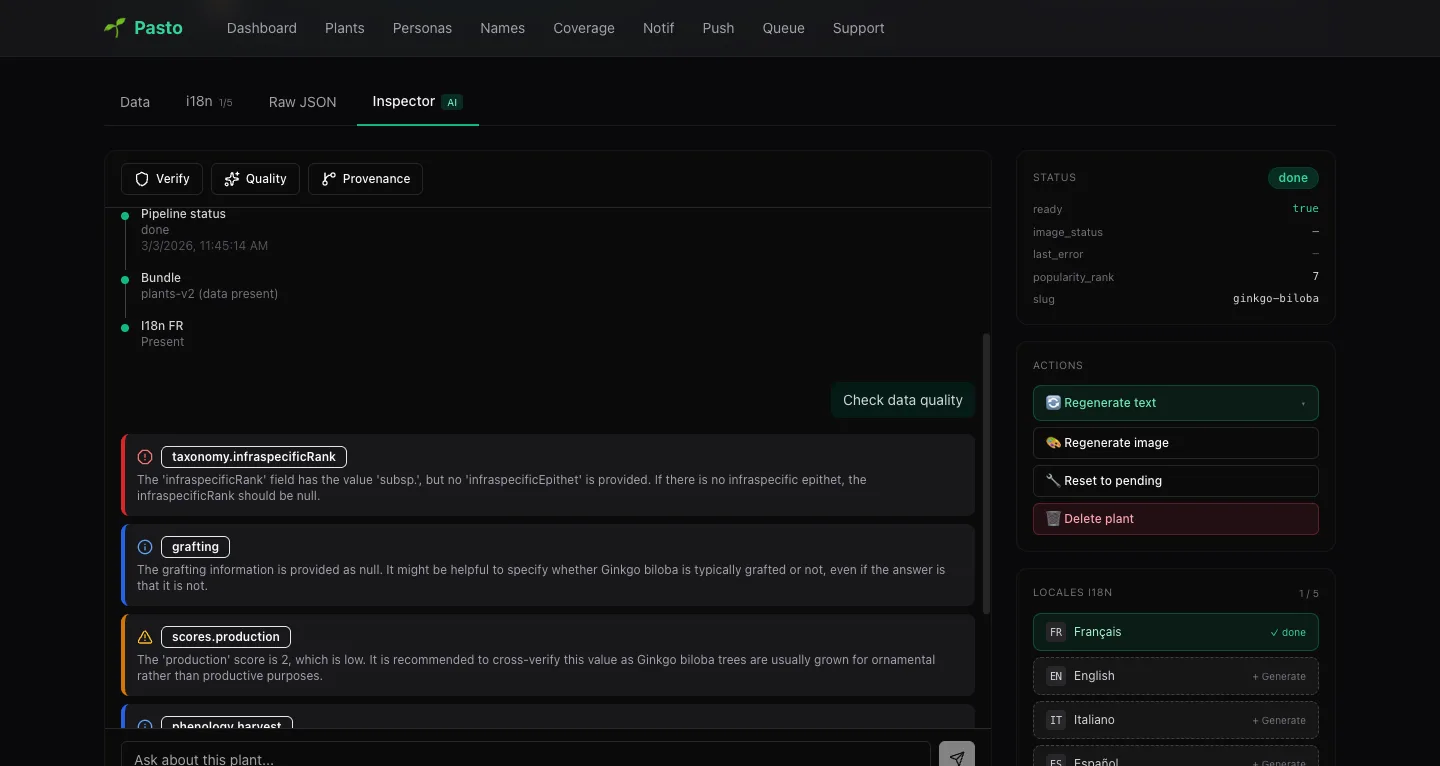This screenshot has height=766, width=1440.
Task: Switch to the i18n tab
Action: pyautogui.click(x=209, y=102)
